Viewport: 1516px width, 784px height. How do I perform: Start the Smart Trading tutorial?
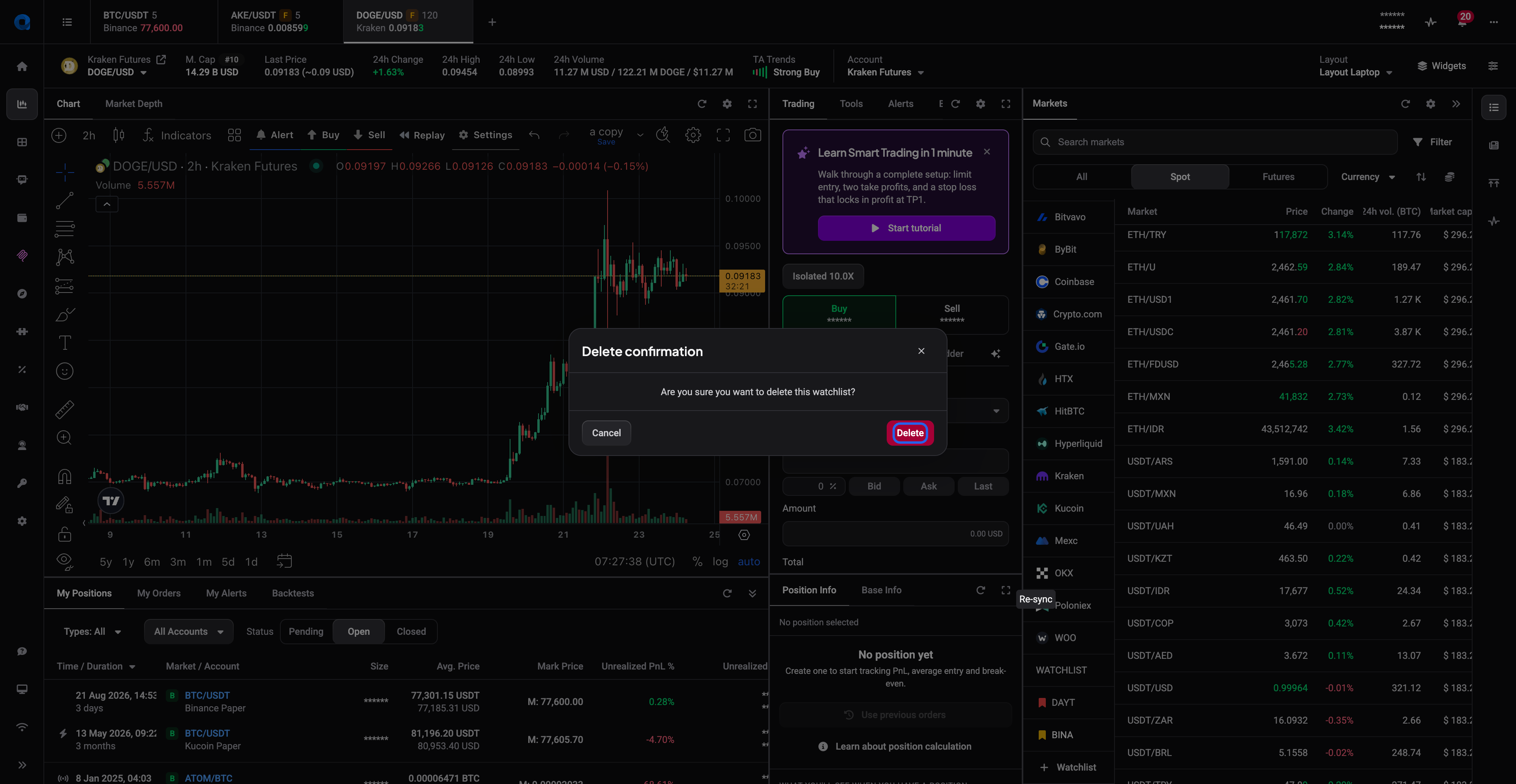click(906, 228)
